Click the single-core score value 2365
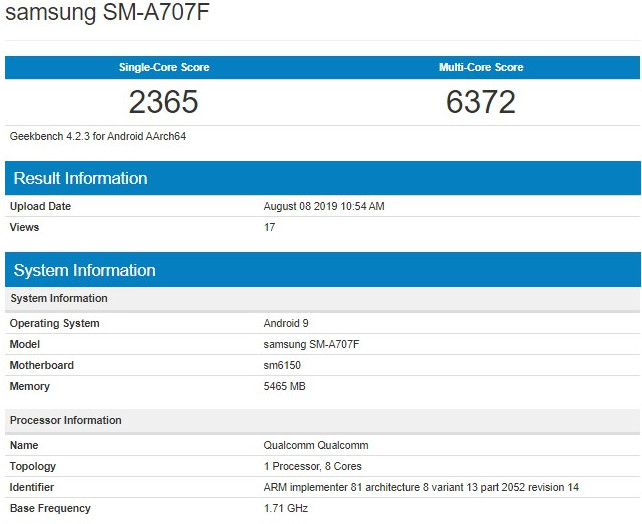 tap(163, 102)
